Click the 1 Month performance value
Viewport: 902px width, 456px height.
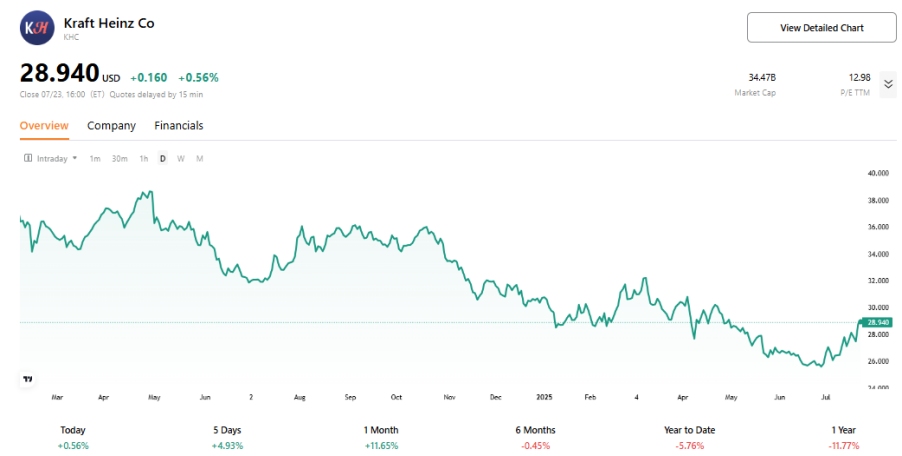pos(380,446)
